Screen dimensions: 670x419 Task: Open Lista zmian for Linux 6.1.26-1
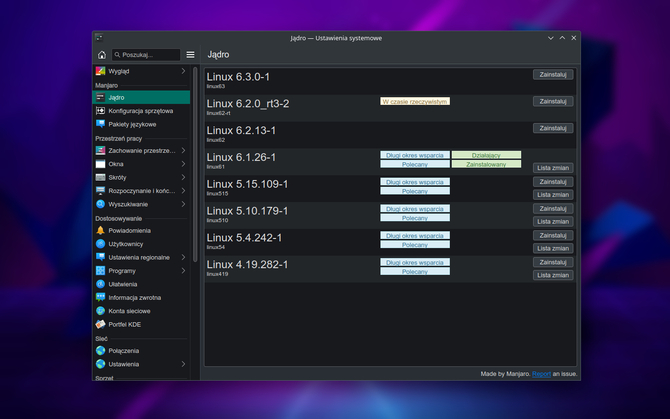pos(553,168)
